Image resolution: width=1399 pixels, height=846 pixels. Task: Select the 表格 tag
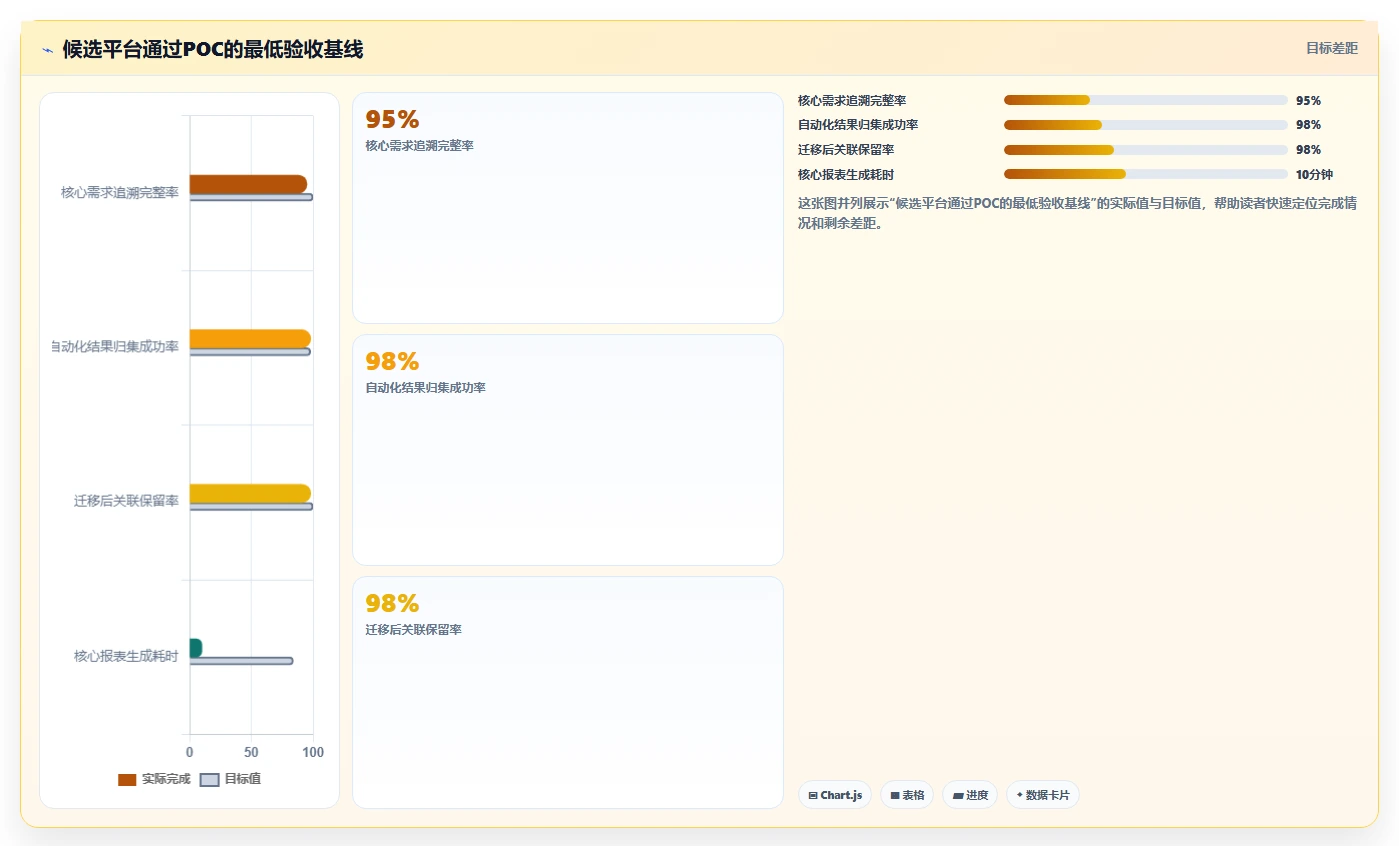(x=907, y=795)
